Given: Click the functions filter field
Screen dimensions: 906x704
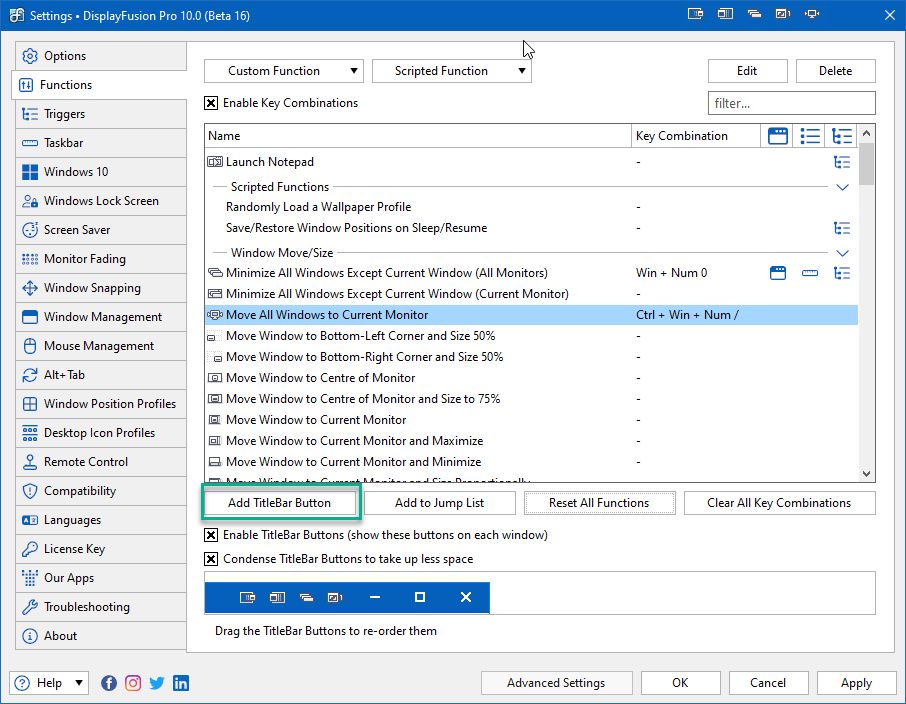Looking at the screenshot, I should (x=792, y=103).
